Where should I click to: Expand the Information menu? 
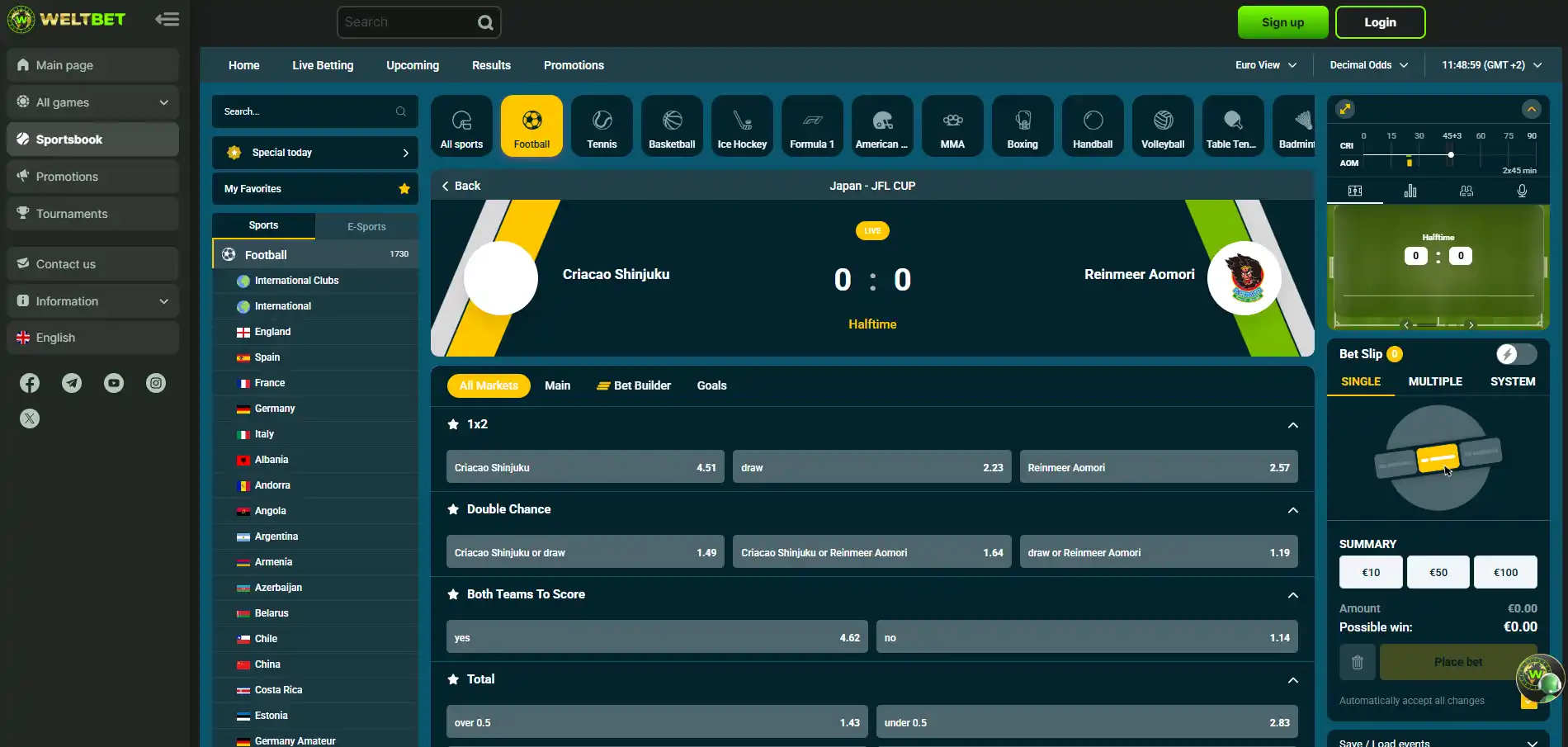click(x=93, y=301)
